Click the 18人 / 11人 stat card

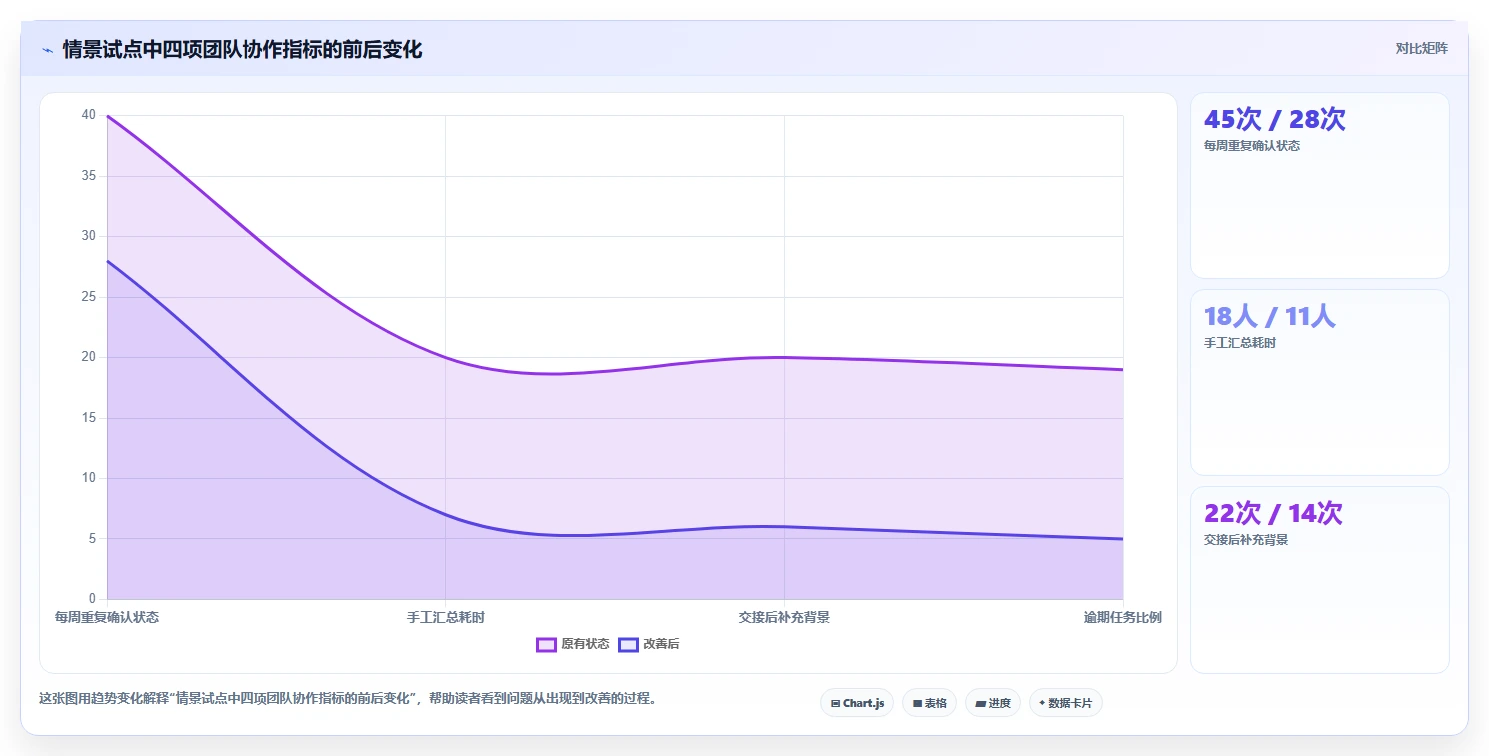click(1319, 382)
